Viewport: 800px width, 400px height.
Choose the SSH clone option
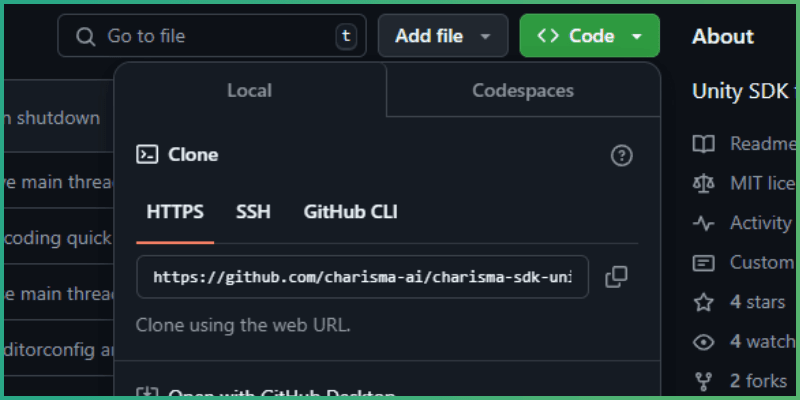pyautogui.click(x=253, y=212)
